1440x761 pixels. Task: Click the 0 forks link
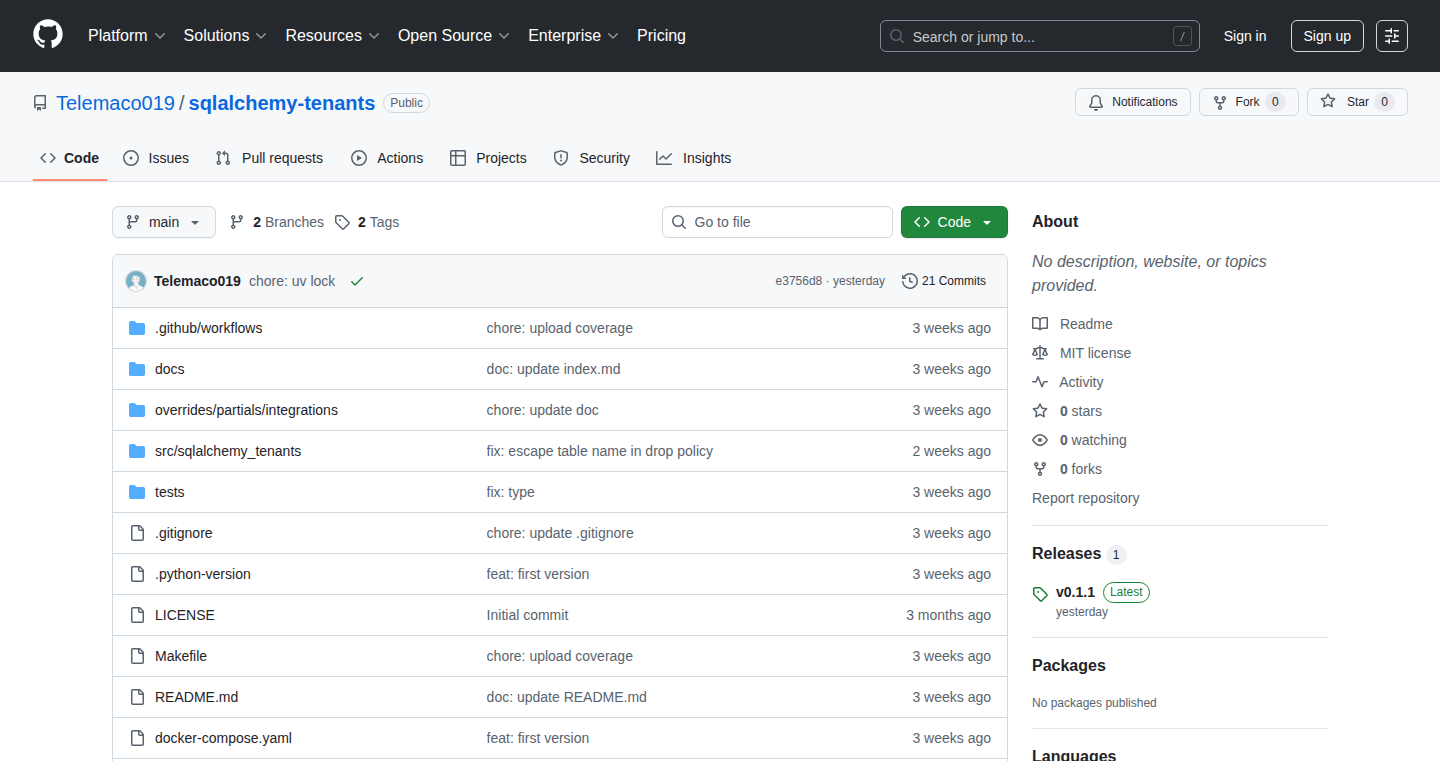(x=1081, y=469)
